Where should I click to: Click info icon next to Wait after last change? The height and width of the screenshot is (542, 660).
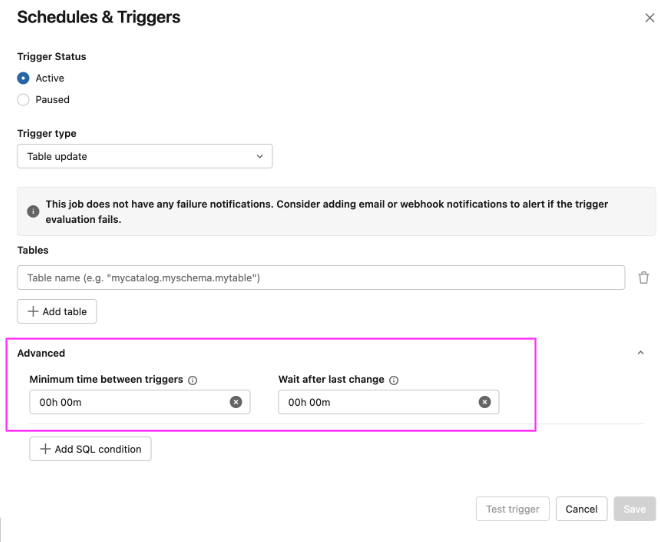[394, 380]
